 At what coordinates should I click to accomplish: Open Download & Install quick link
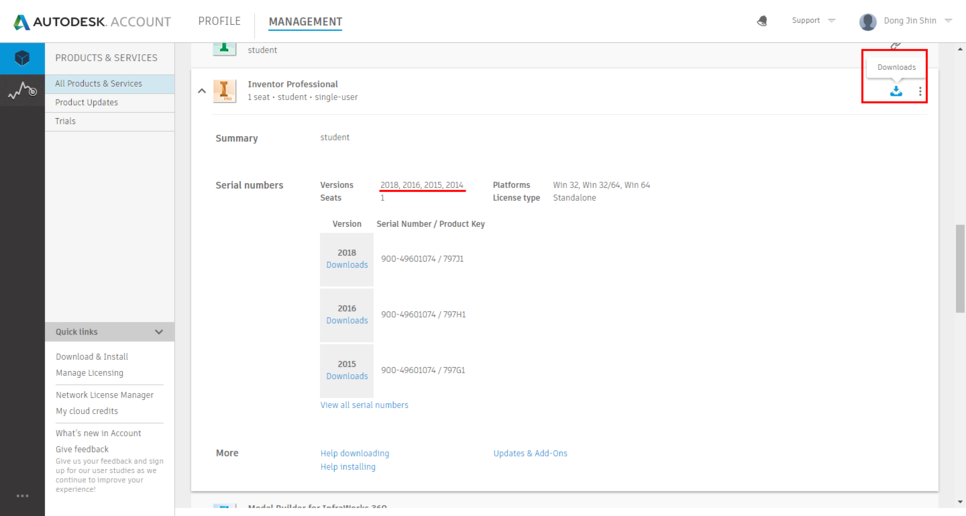tap(92, 357)
